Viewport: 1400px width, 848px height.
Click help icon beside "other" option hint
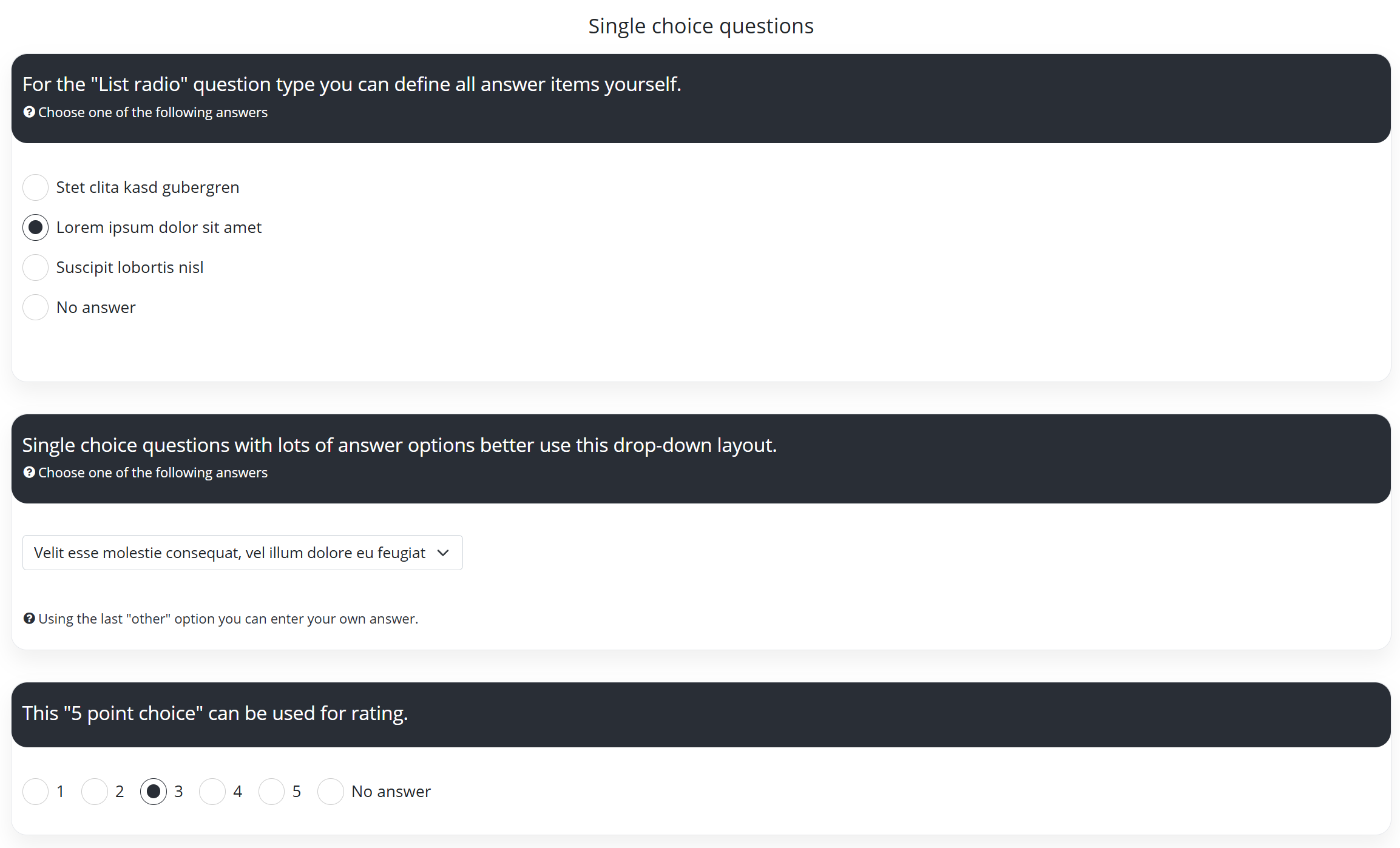pos(29,619)
